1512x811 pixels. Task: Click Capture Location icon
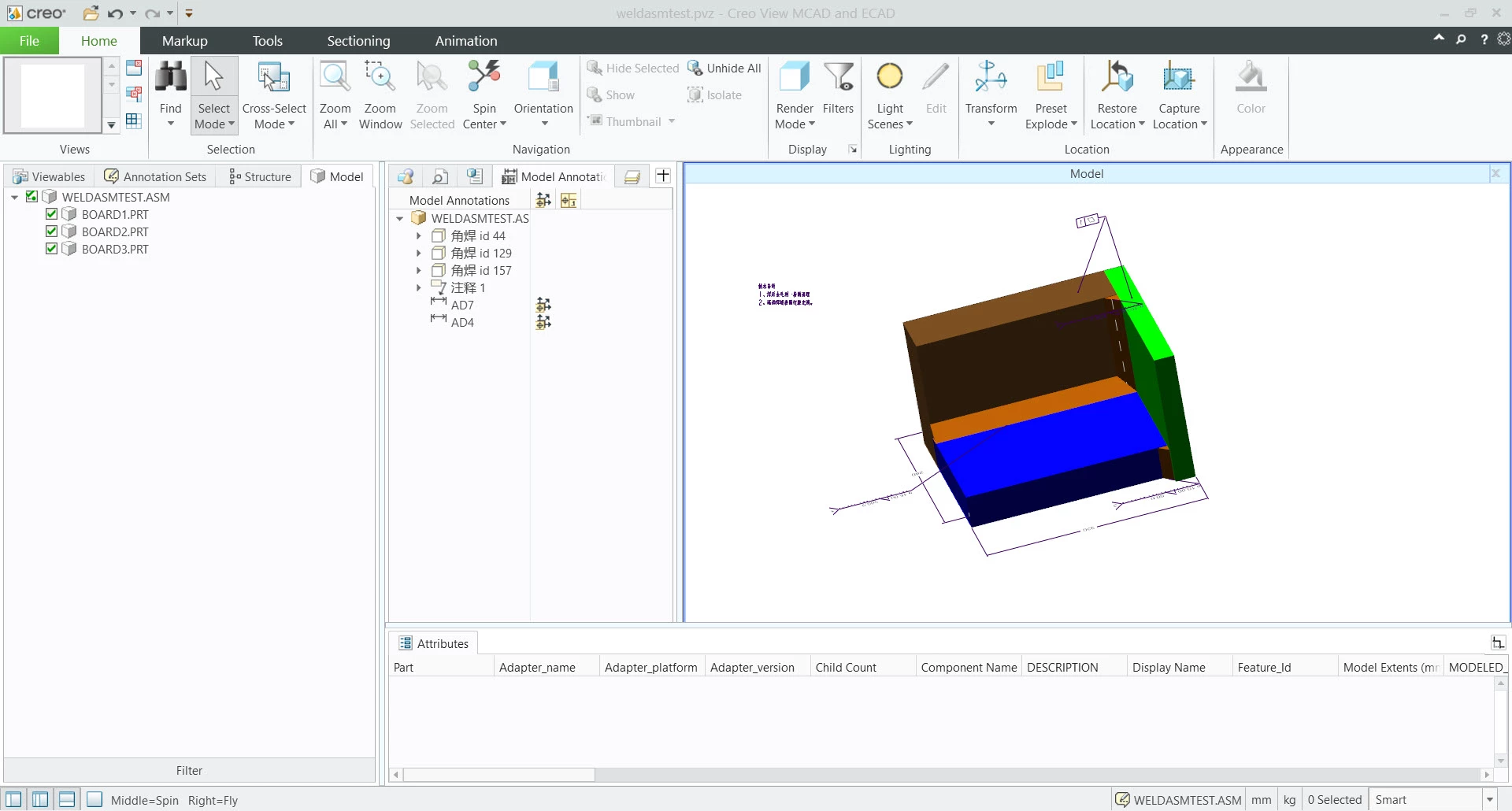click(x=1179, y=77)
